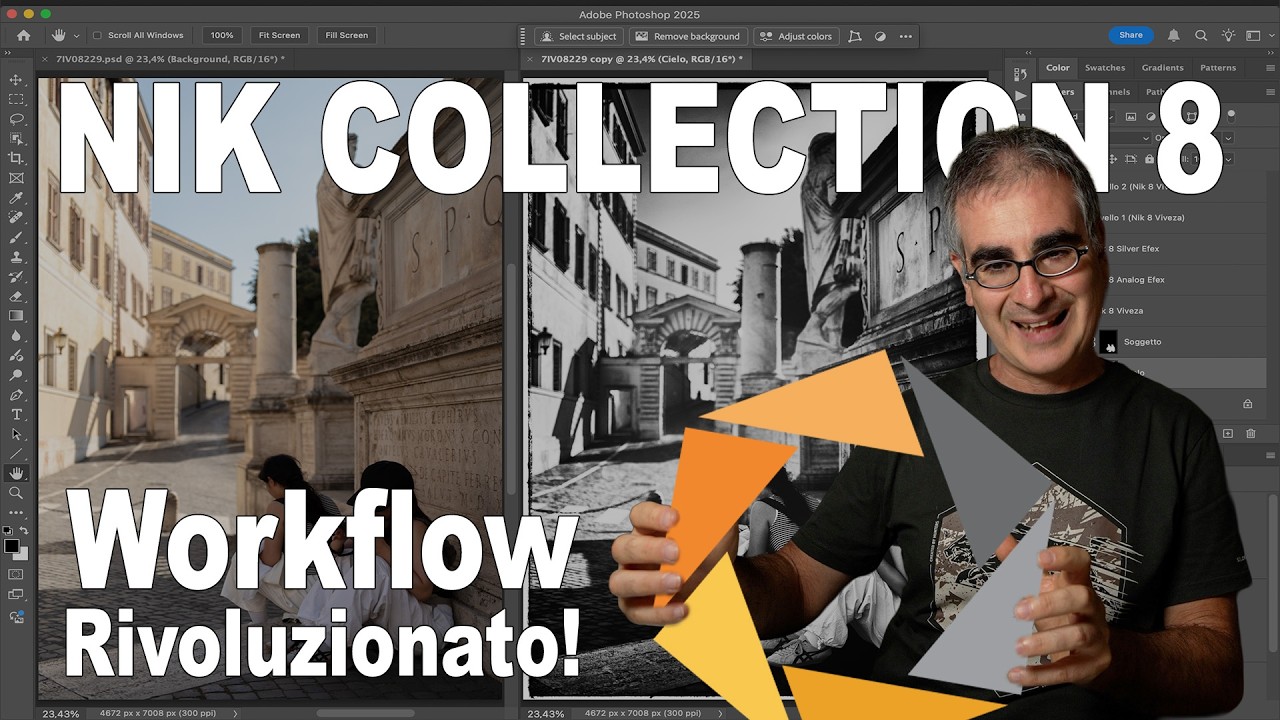Select the Path Selection arrow tool
This screenshot has width=1280, height=720.
(16, 434)
